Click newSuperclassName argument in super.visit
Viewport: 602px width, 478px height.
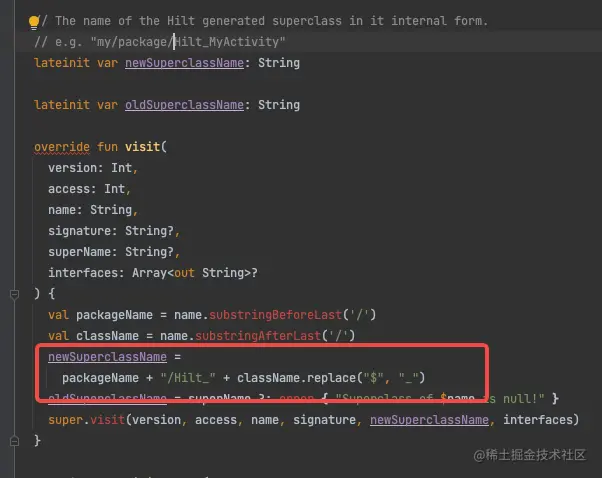429,420
